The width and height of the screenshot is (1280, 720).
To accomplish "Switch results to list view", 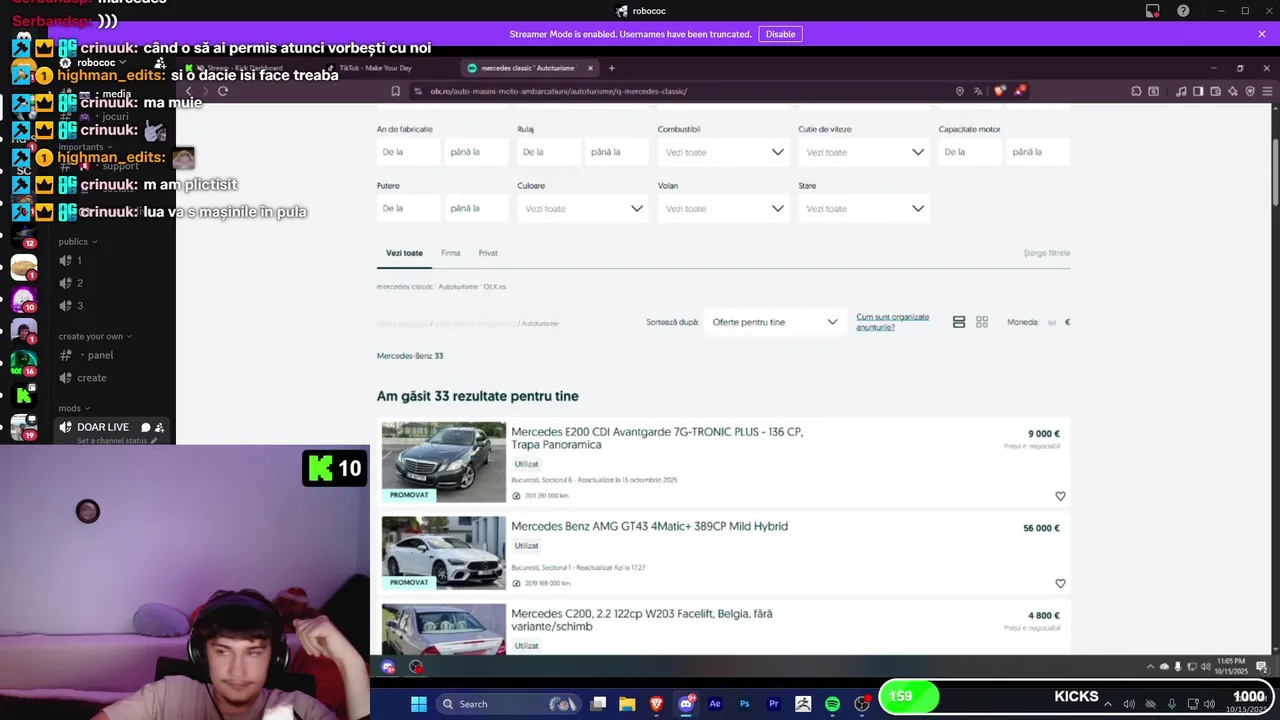I will click(959, 322).
